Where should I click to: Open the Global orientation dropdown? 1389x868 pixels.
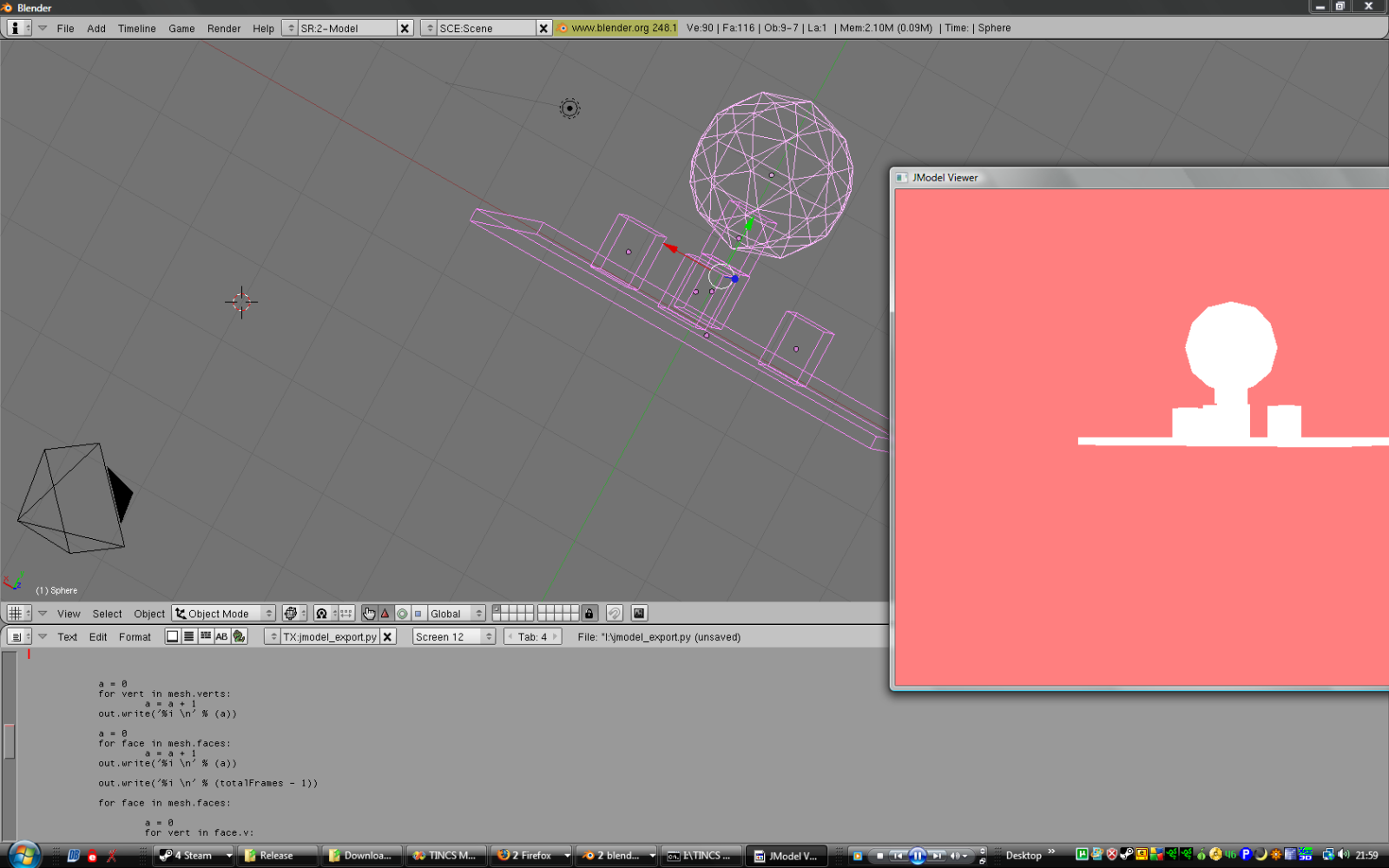456,614
